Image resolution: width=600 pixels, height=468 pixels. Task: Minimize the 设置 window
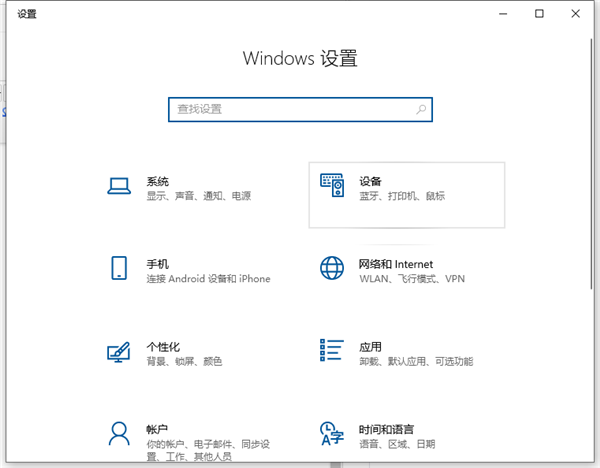(503, 14)
